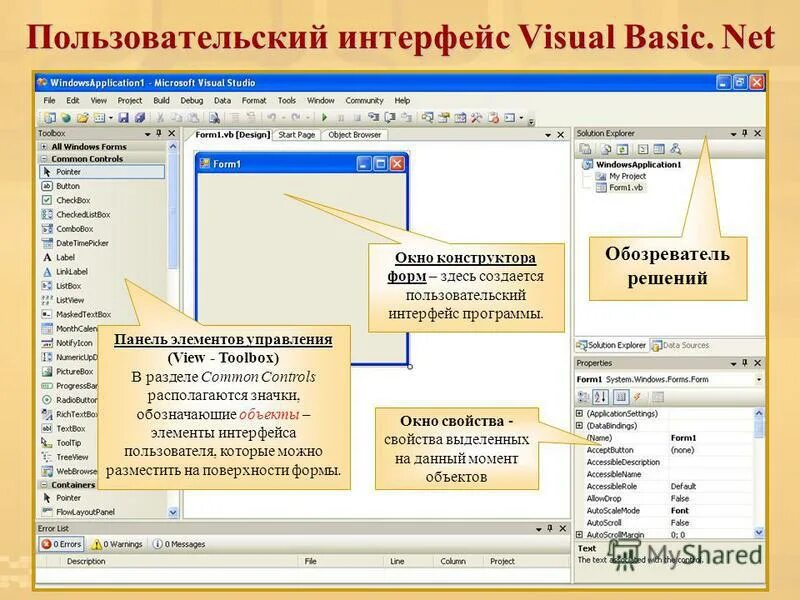Select My Project in Solution Explorer
Image resolution: width=800 pixels, height=600 pixels.
point(628,176)
